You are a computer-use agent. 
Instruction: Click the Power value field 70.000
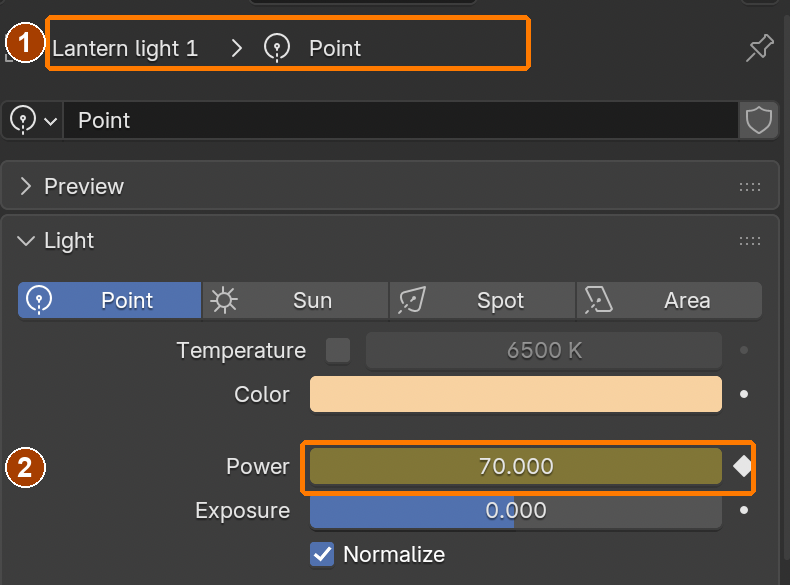tap(516, 466)
